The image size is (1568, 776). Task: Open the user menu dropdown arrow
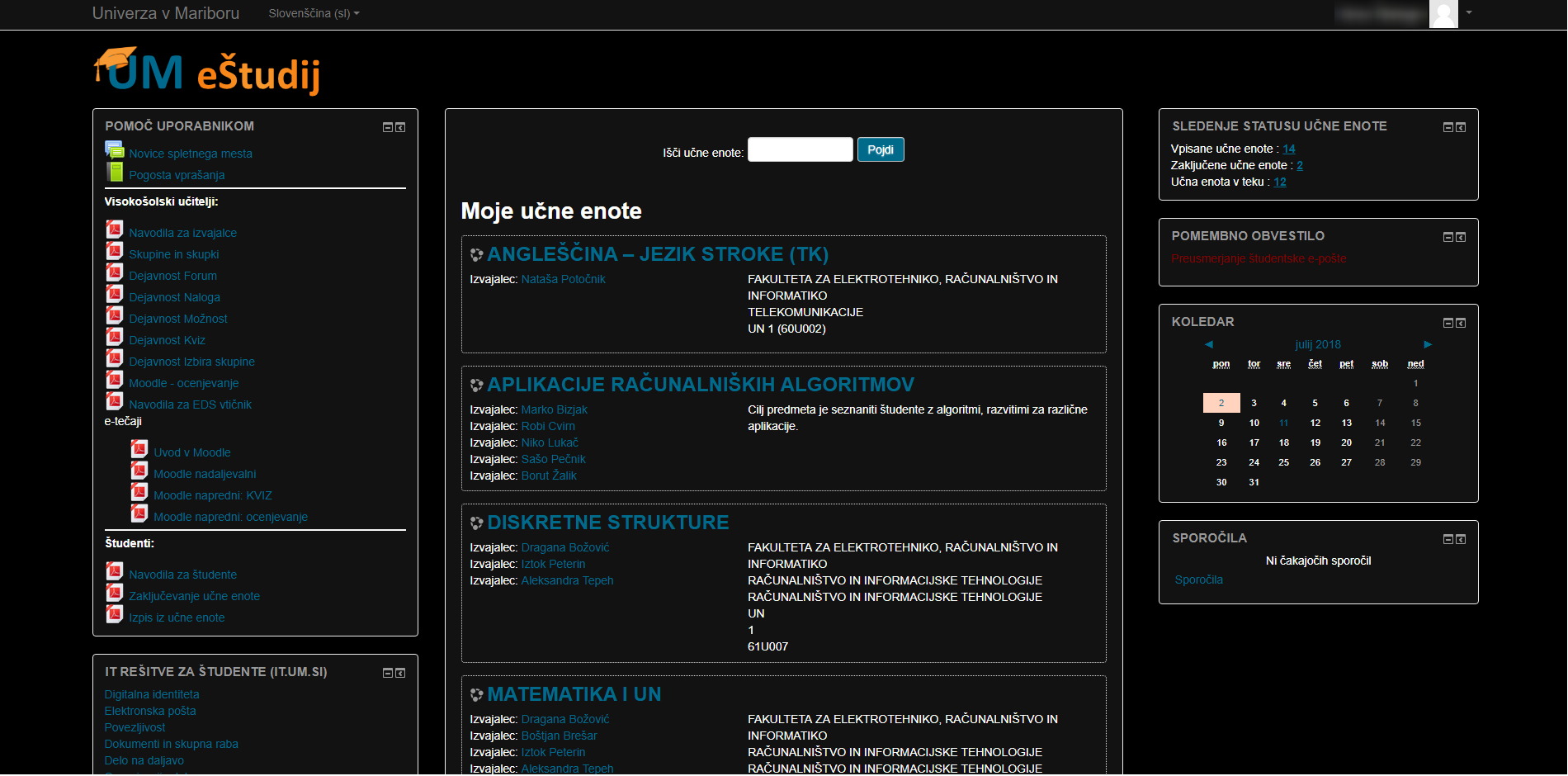pos(1469,12)
